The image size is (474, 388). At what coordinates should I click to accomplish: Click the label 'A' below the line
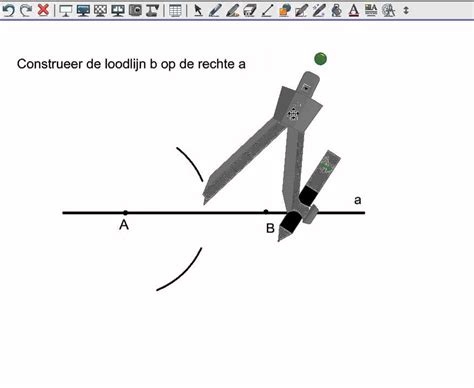[x=124, y=225]
